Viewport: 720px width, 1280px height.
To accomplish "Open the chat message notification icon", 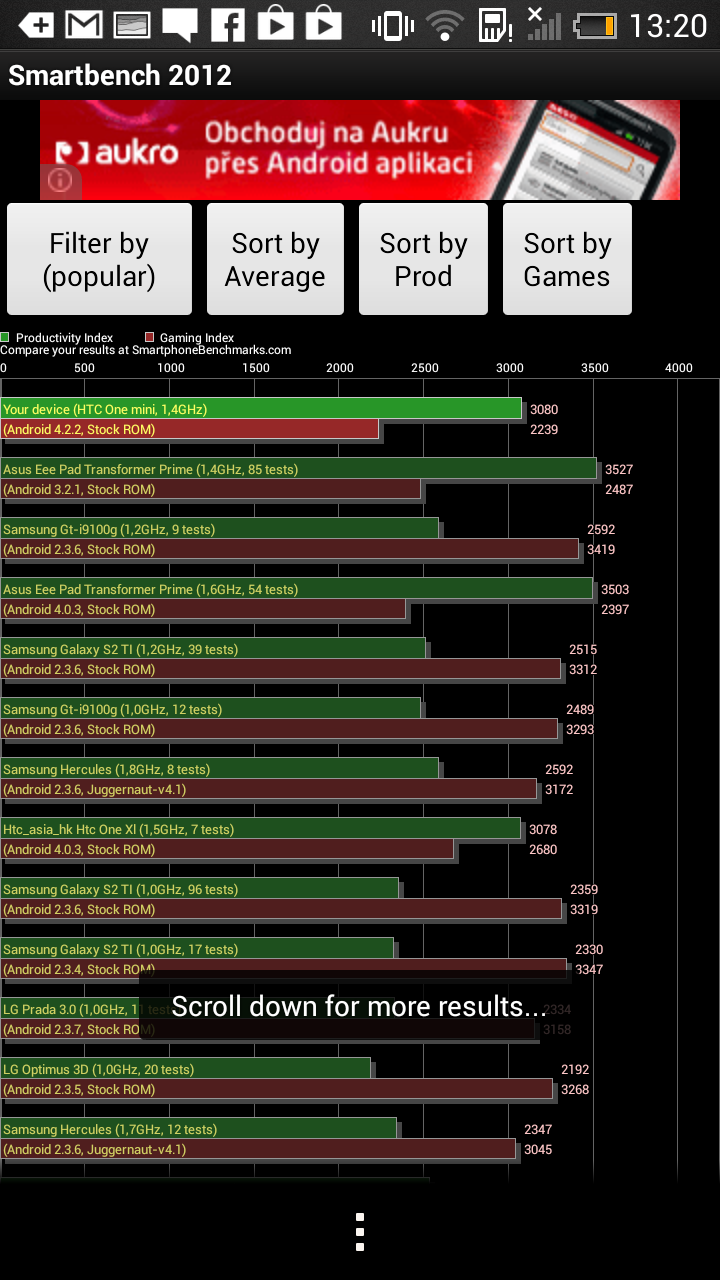I will point(180,25).
